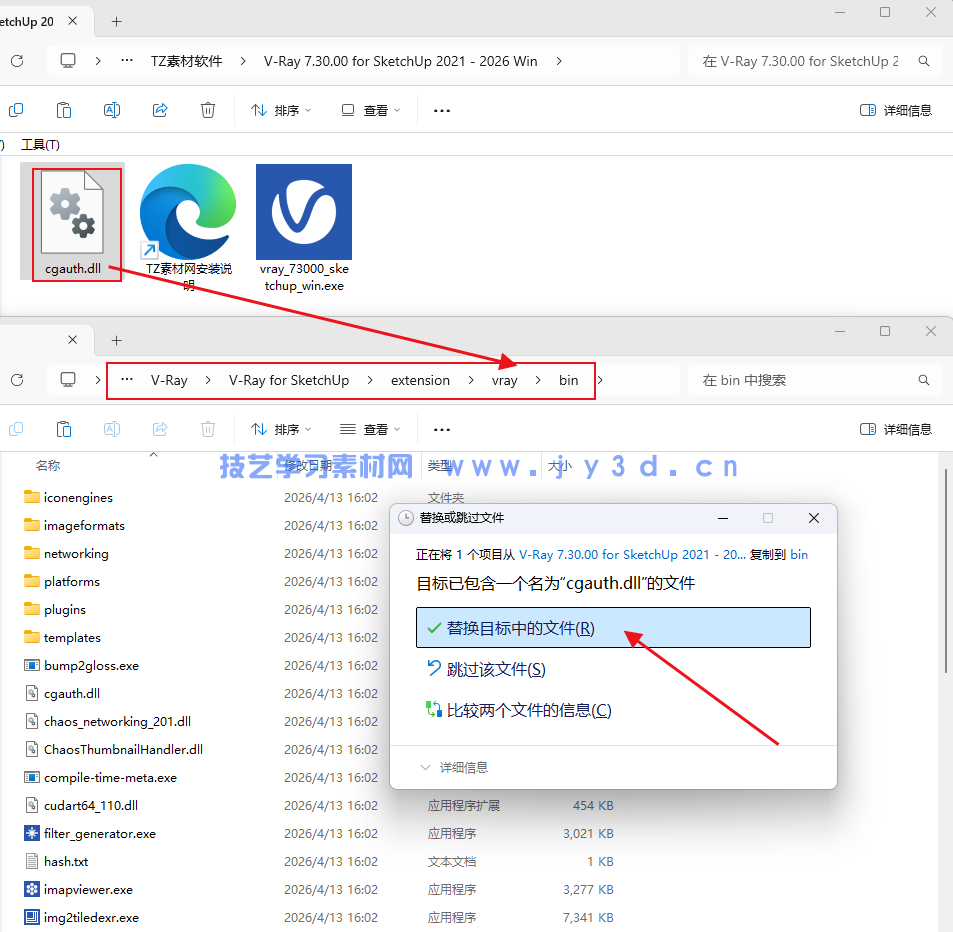Select the rename icon in the toolbar

[x=111, y=109]
